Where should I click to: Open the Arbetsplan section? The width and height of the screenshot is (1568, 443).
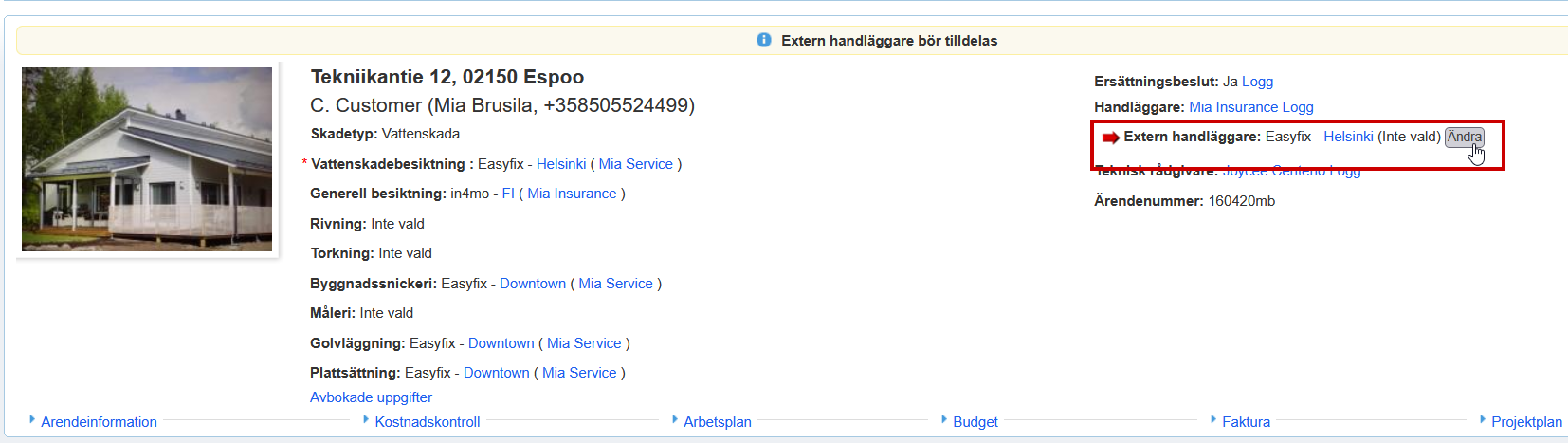tap(717, 422)
